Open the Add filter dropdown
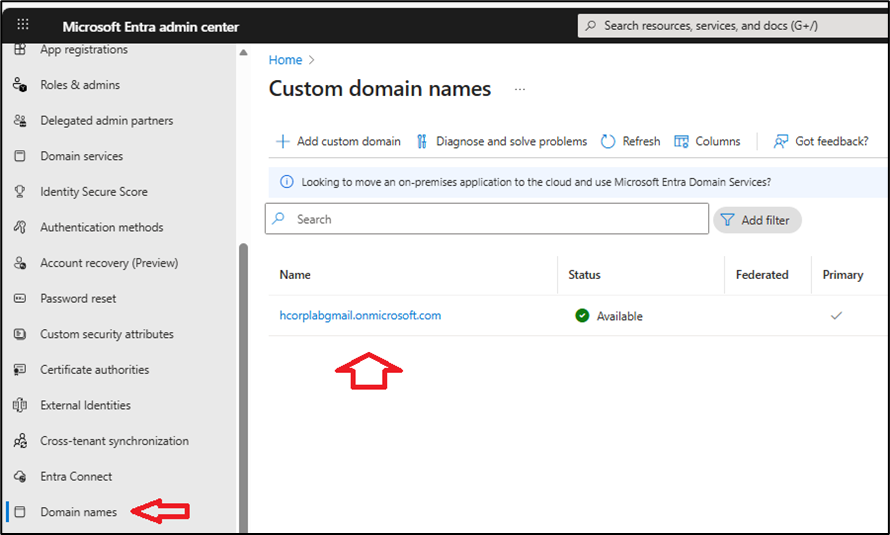Viewport: 890px width, 535px height. click(x=757, y=220)
